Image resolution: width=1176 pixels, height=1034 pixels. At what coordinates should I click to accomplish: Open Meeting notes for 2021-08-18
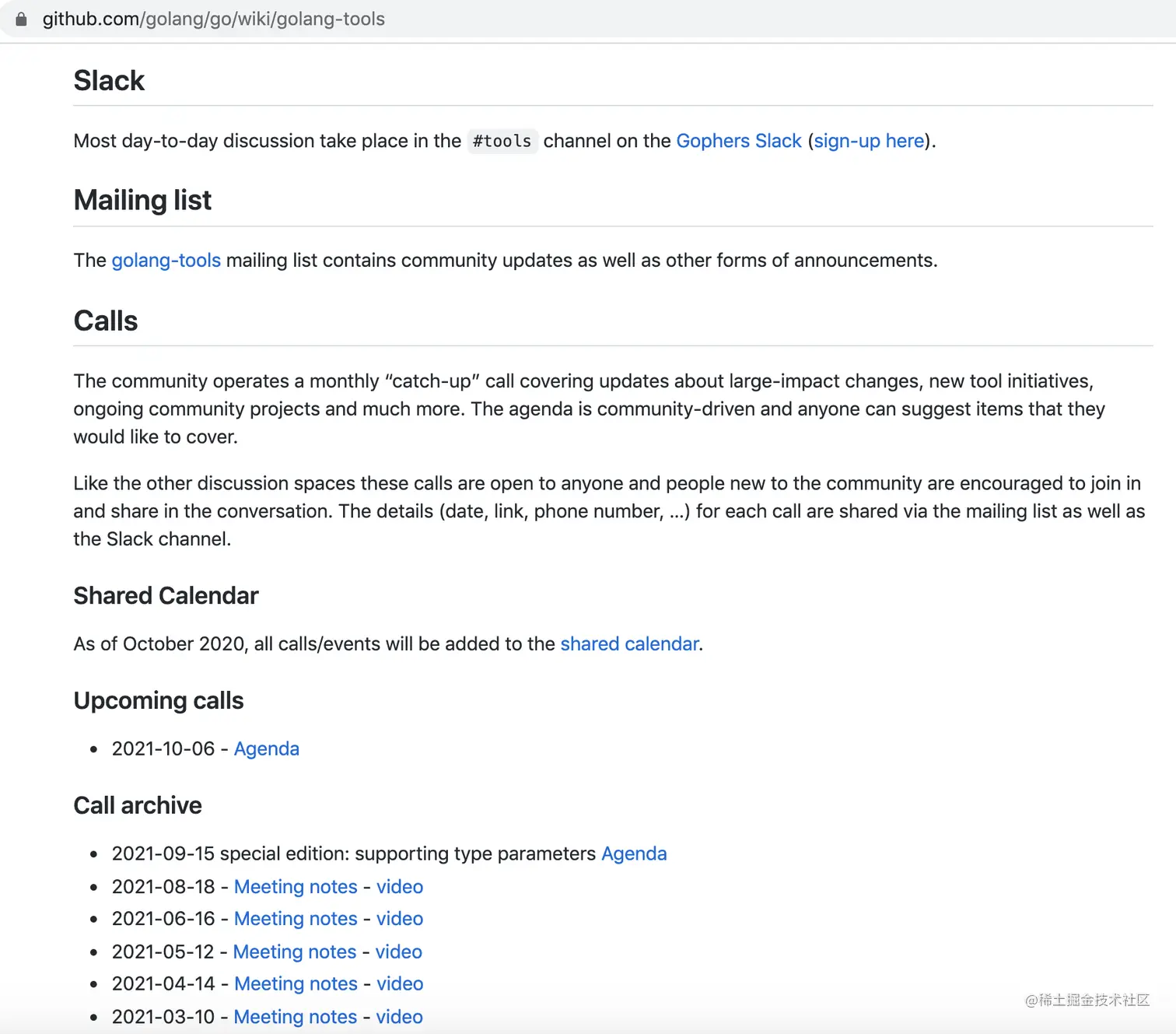click(x=296, y=887)
